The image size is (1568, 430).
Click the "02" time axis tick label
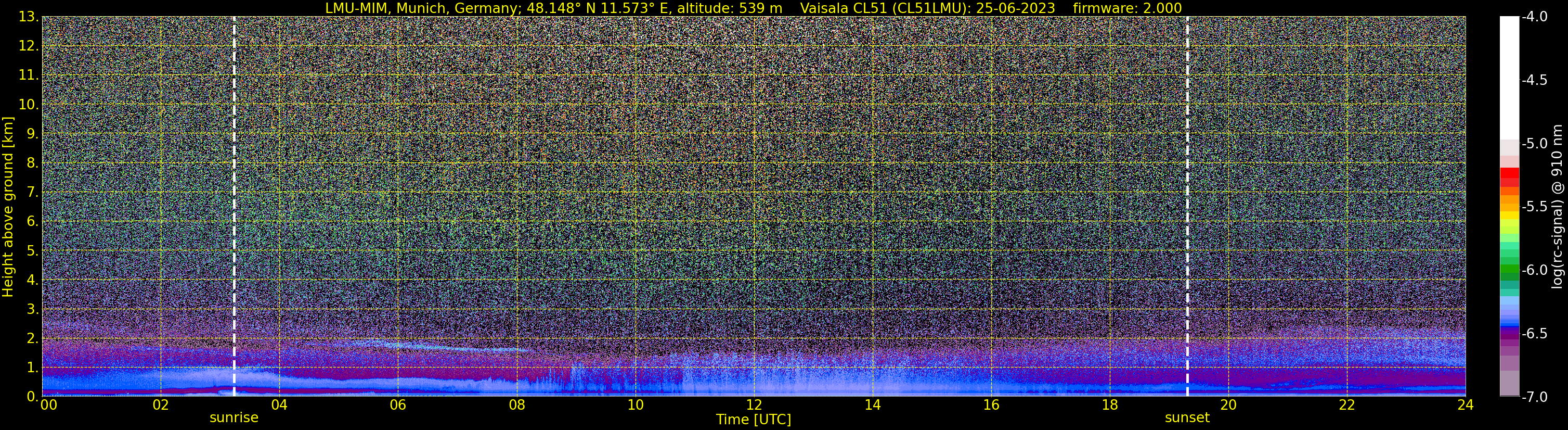160,405
